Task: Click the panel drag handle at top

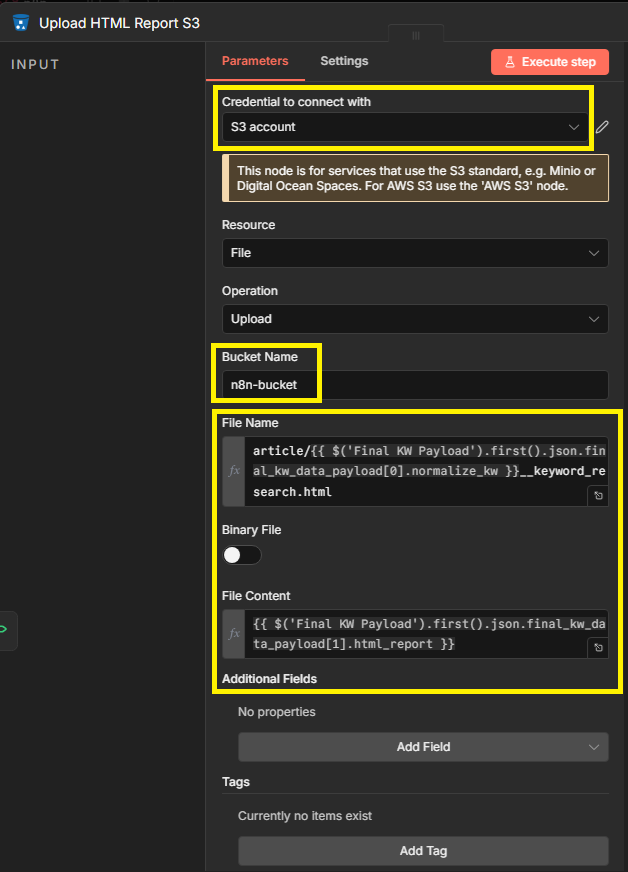Action: point(416,36)
